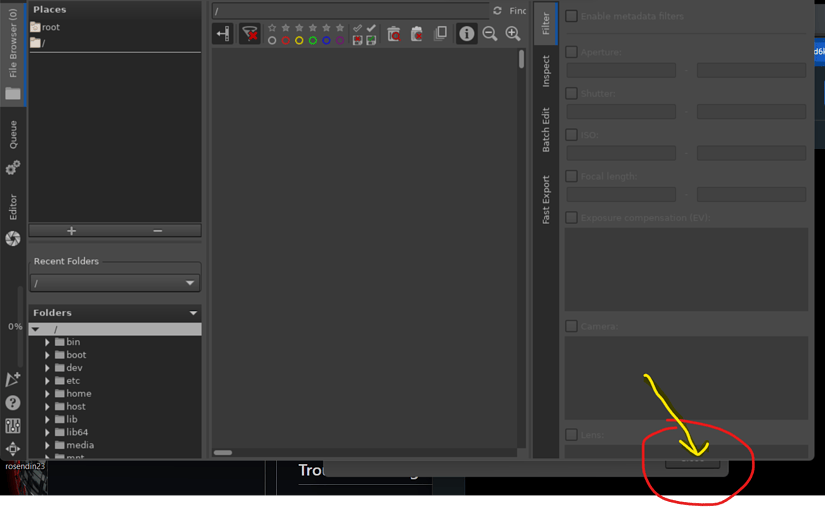Add a place with plus button
825x507 pixels.
tap(71, 230)
